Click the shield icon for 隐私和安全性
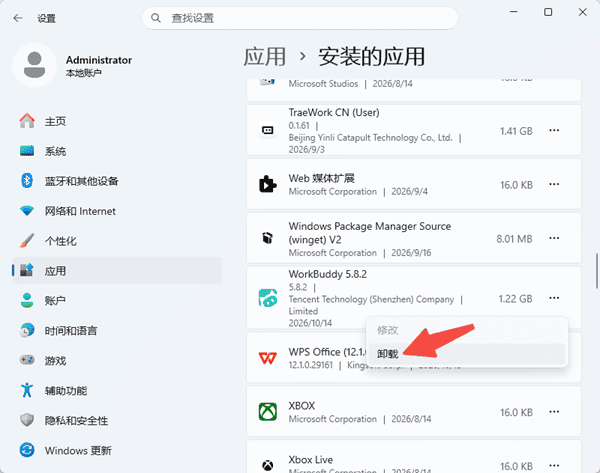This screenshot has width=600, height=473. [27, 420]
